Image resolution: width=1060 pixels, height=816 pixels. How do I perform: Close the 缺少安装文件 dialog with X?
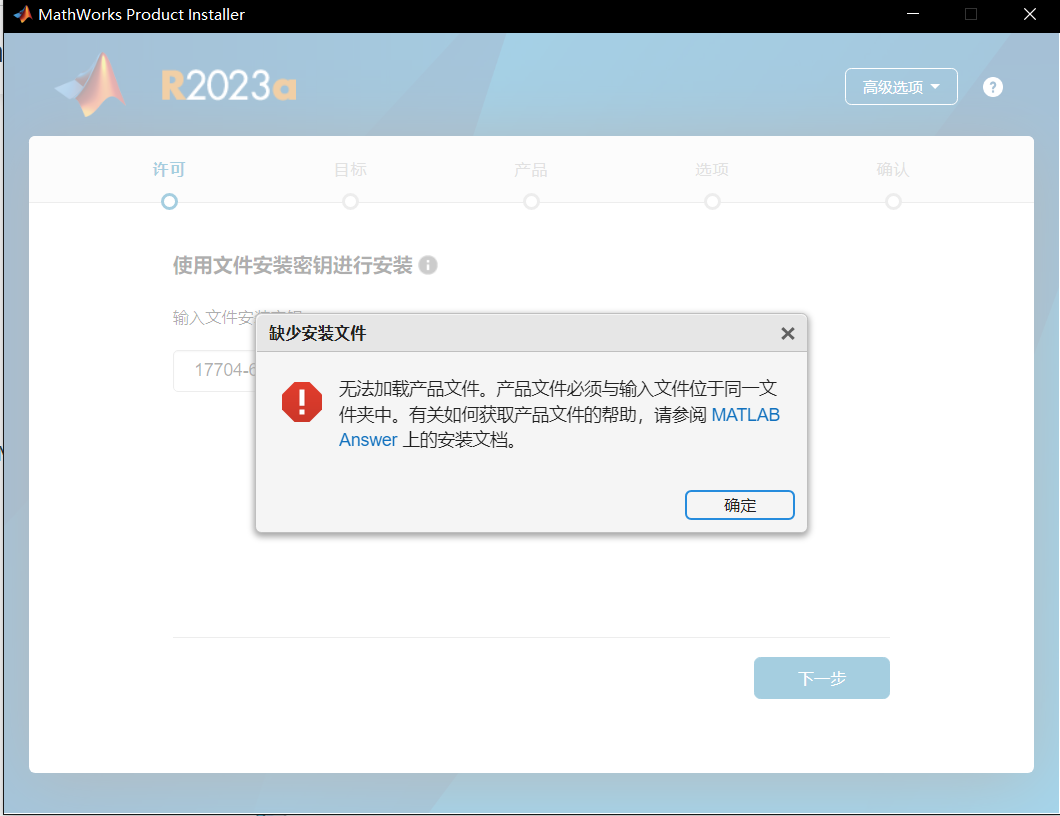[x=788, y=333]
